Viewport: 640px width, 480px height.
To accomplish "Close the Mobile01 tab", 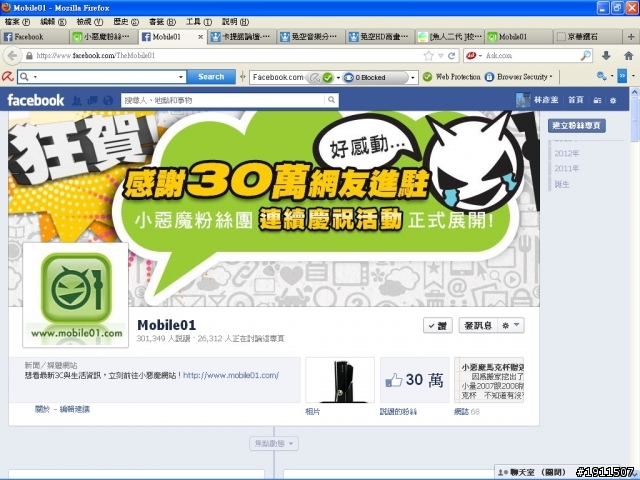I will point(200,37).
